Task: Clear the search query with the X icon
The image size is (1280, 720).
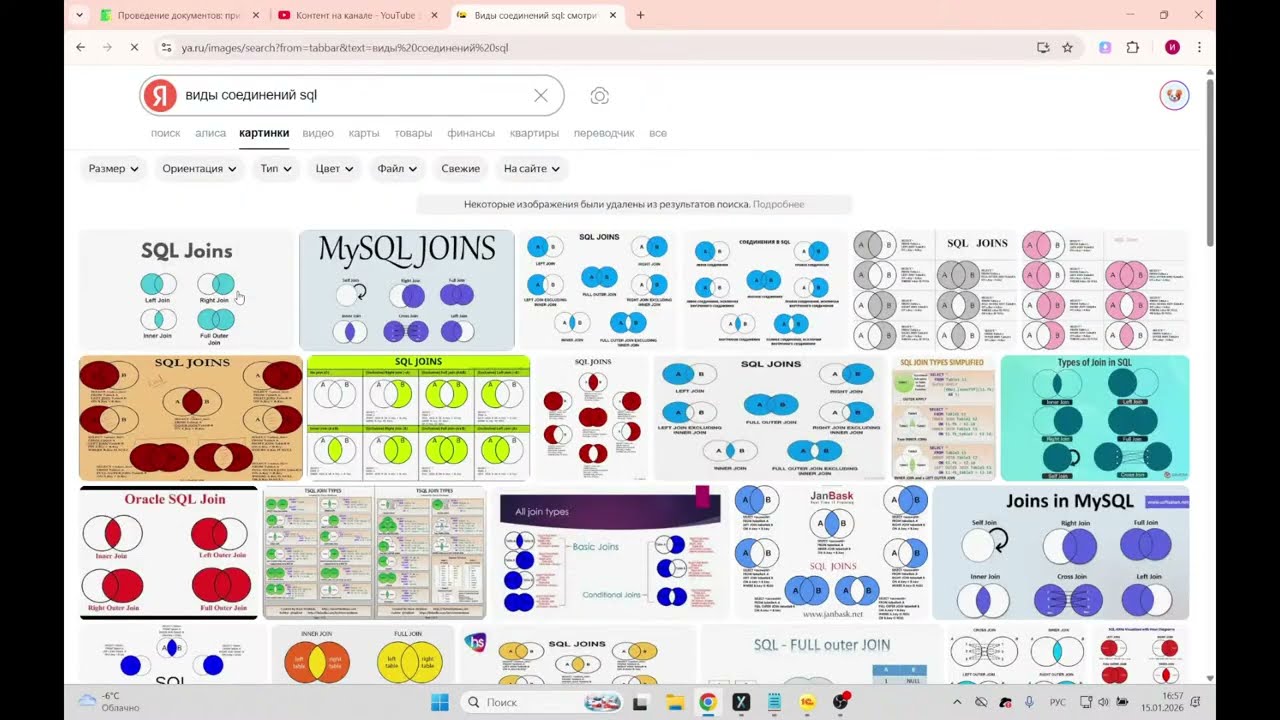Action: 541,96
